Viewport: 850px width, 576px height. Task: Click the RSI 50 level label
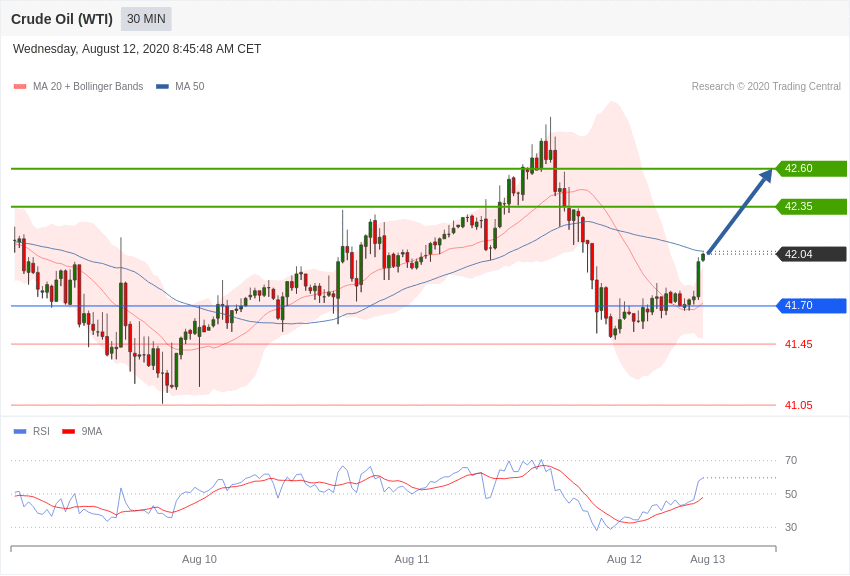[791, 494]
